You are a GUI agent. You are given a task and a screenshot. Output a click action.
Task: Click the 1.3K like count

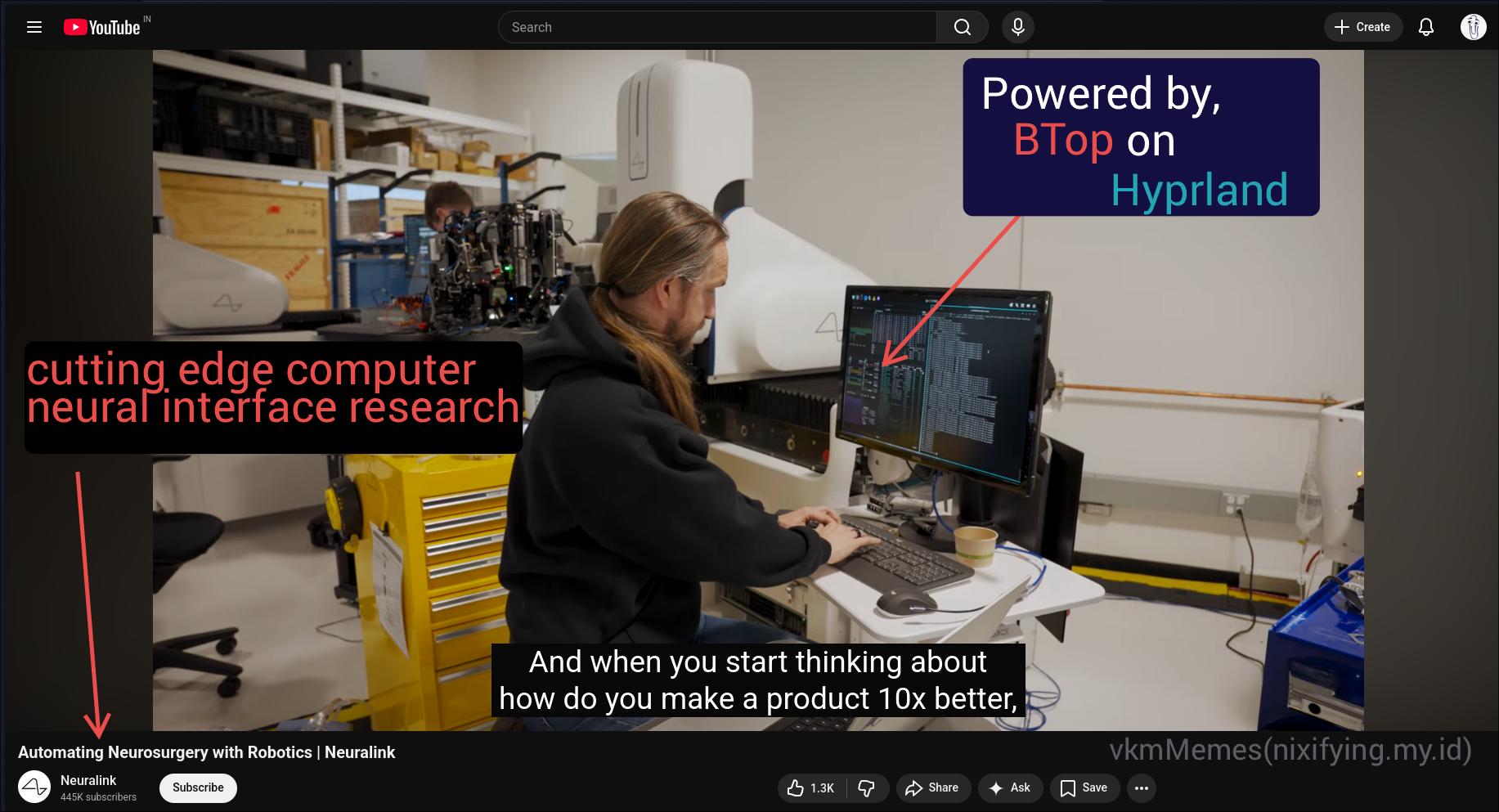pos(822,788)
